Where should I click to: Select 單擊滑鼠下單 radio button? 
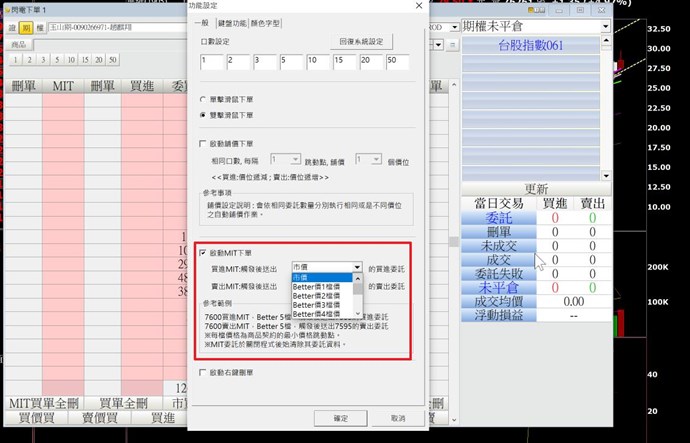coord(204,101)
